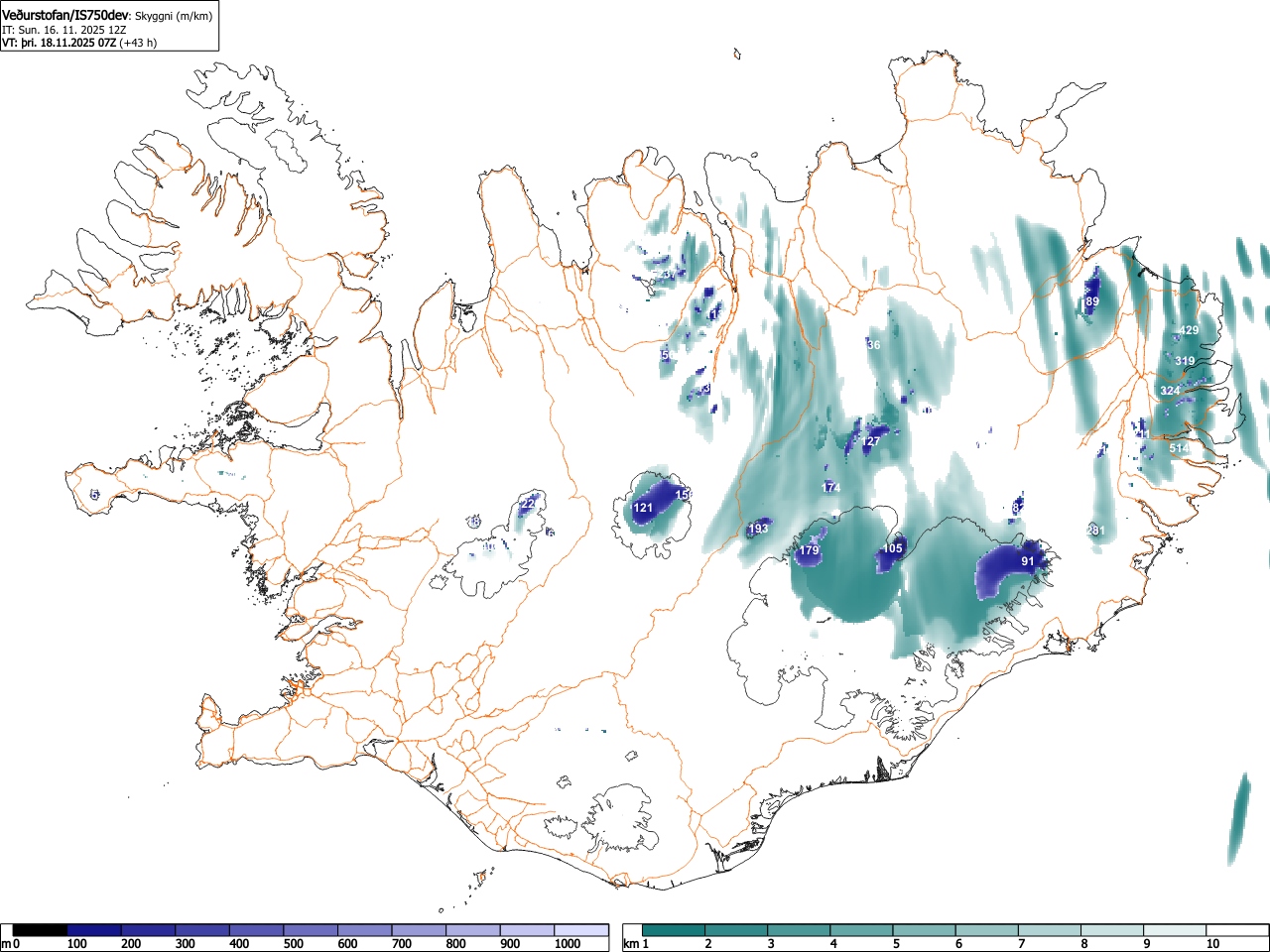1270x952 pixels.
Task: Click the 281 visibility value on the map
Action: coord(1095,531)
